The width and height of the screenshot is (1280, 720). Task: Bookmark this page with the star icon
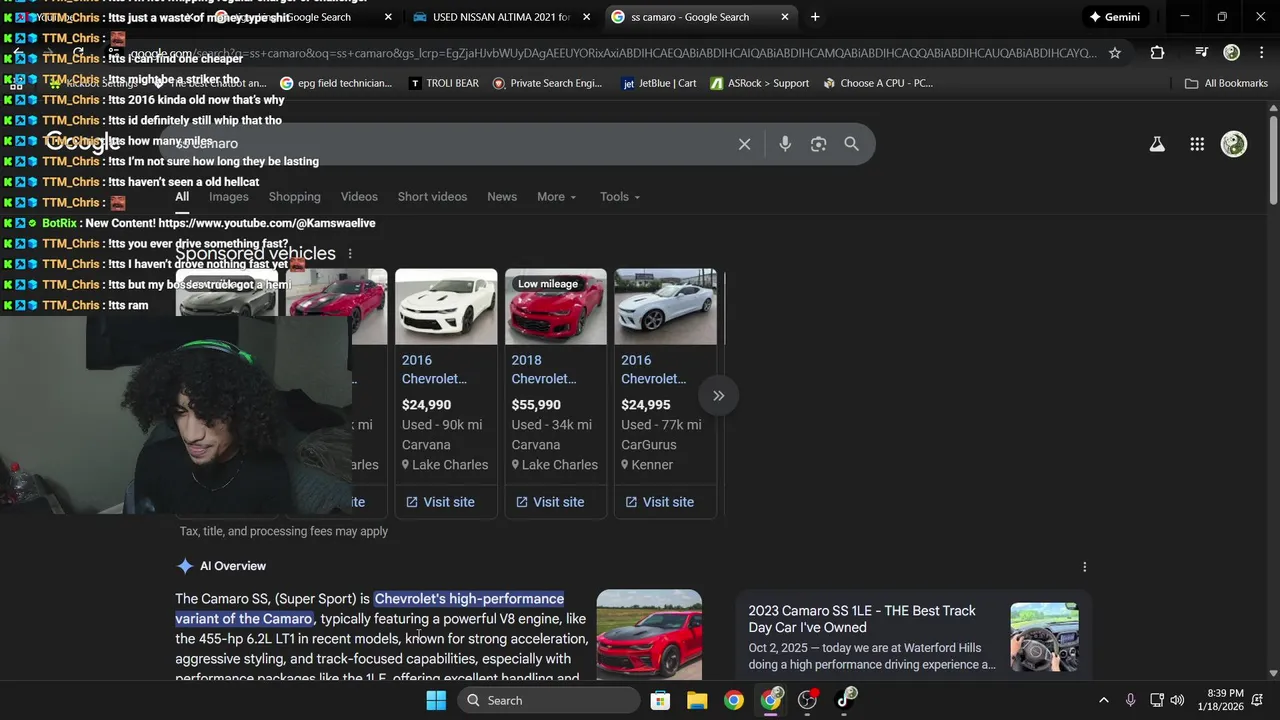(x=1115, y=53)
